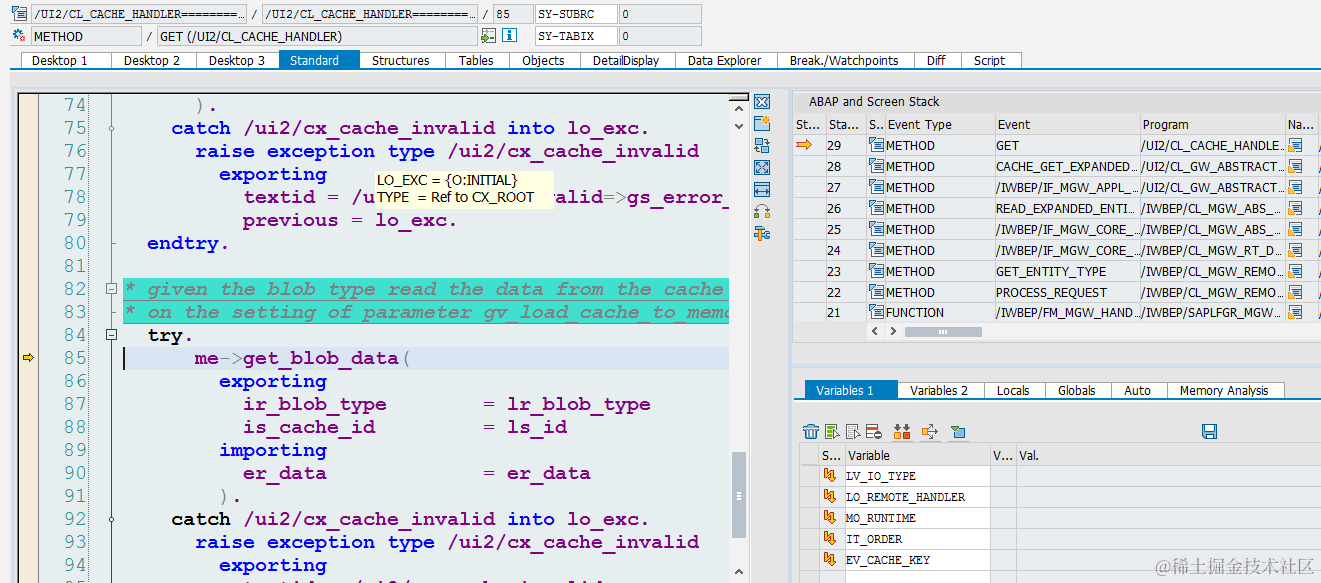Open navigation icon for stack row 25
The height and width of the screenshot is (583, 1321).
[1296, 230]
